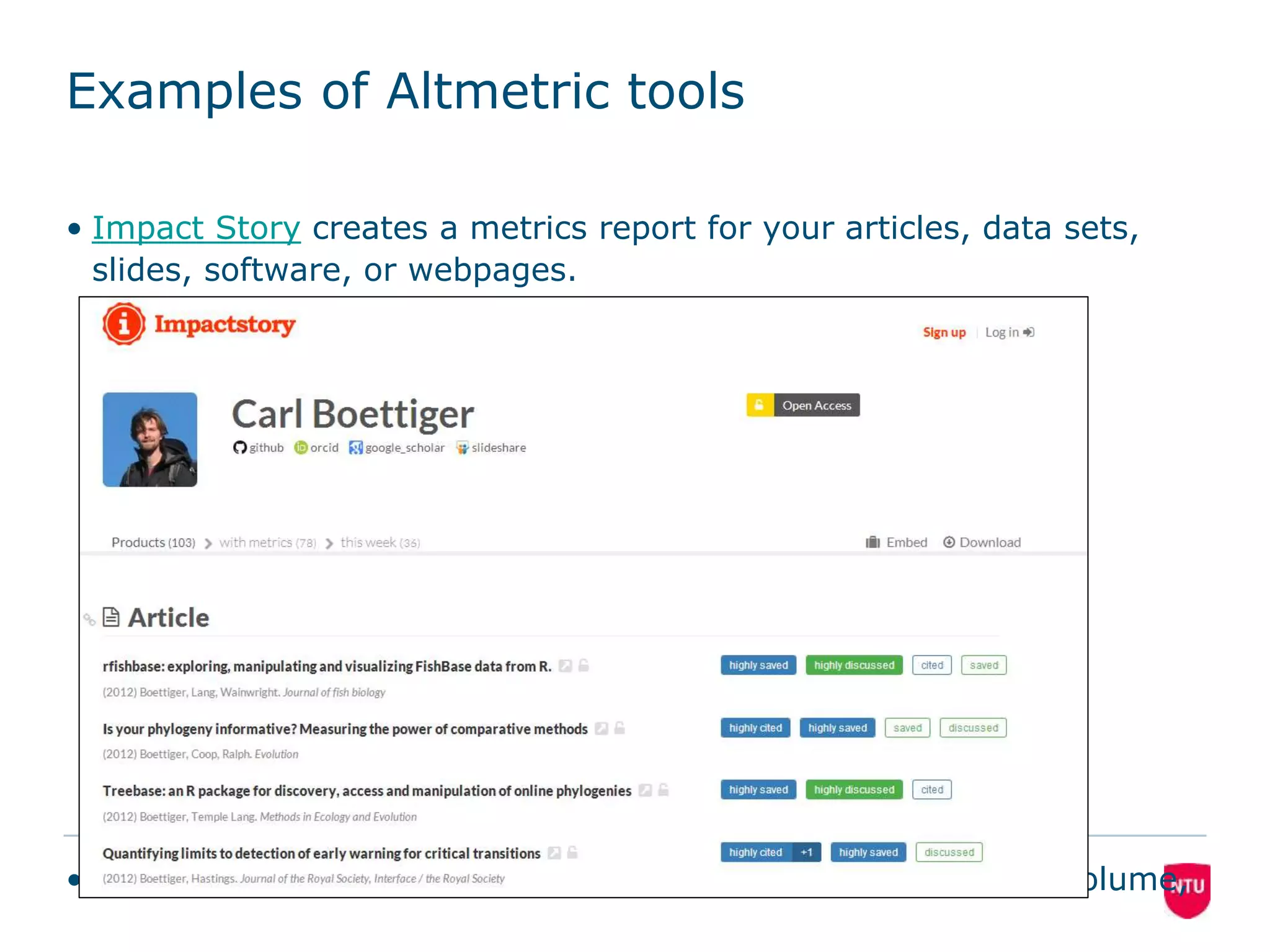Click the Embed suitcase icon

coord(873,542)
